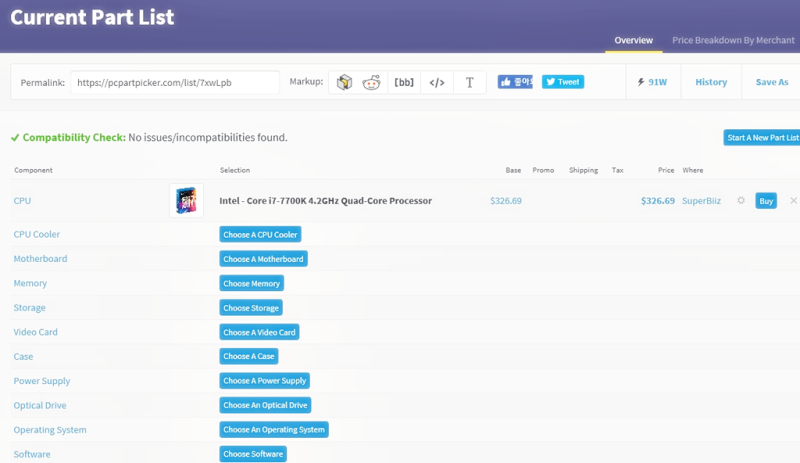Switch to the Overview tab
The width and height of the screenshot is (800, 463).
click(633, 40)
